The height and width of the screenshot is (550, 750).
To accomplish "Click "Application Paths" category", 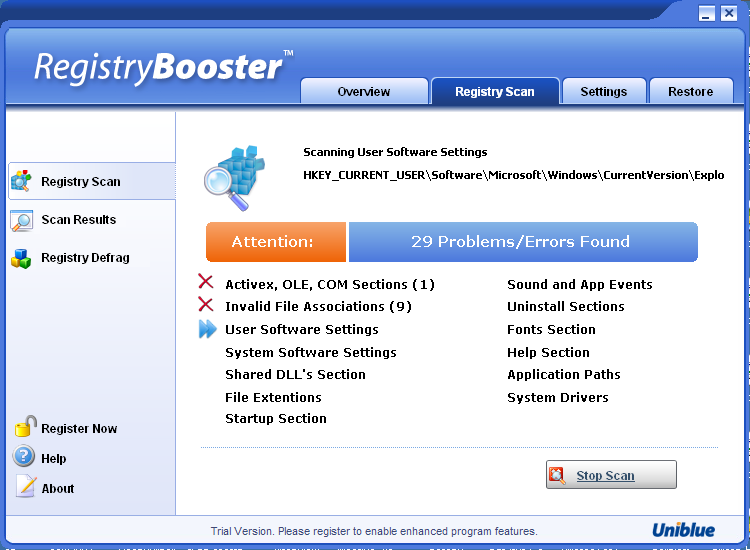I will [564, 374].
